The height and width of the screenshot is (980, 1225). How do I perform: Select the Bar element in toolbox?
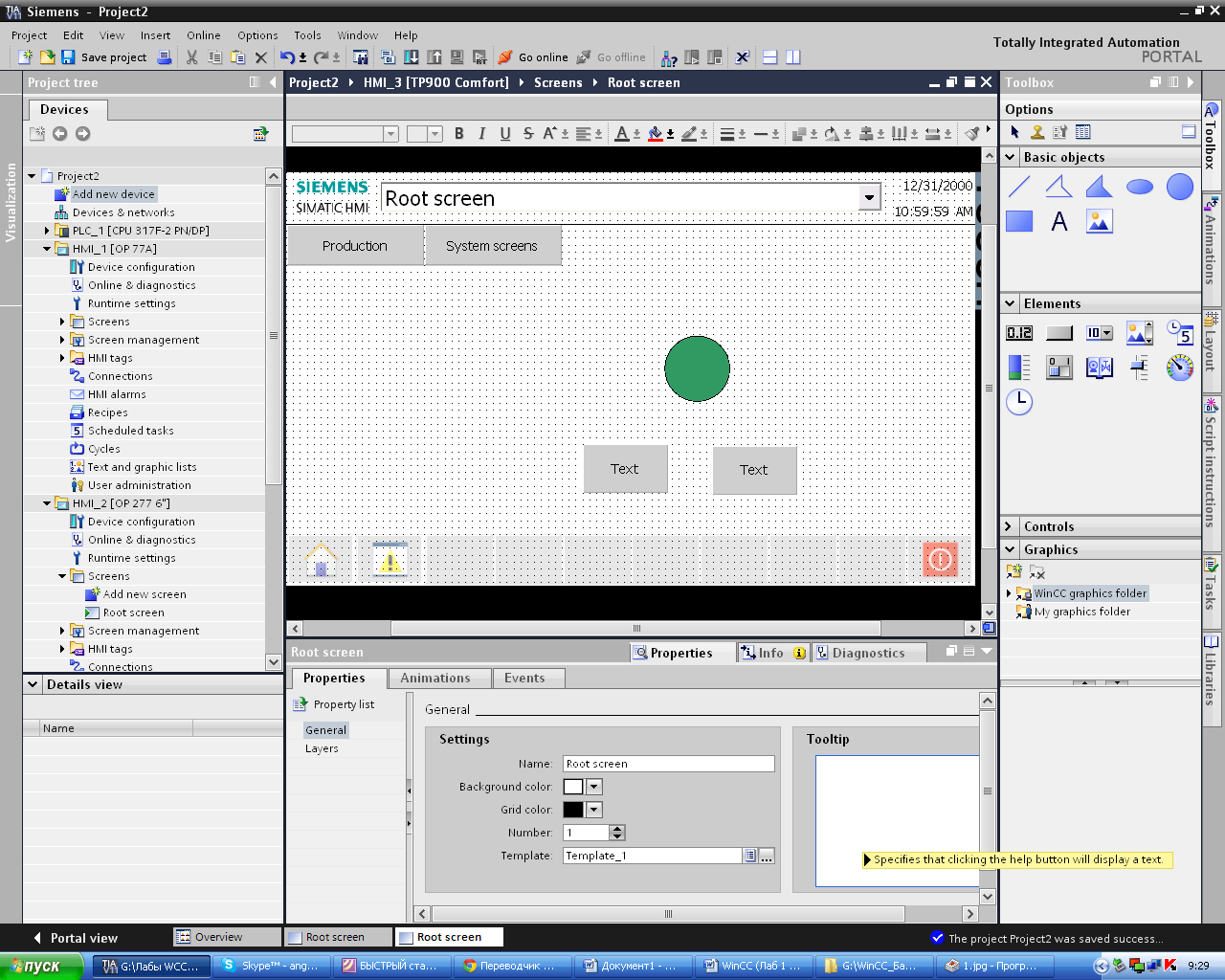point(1019,367)
